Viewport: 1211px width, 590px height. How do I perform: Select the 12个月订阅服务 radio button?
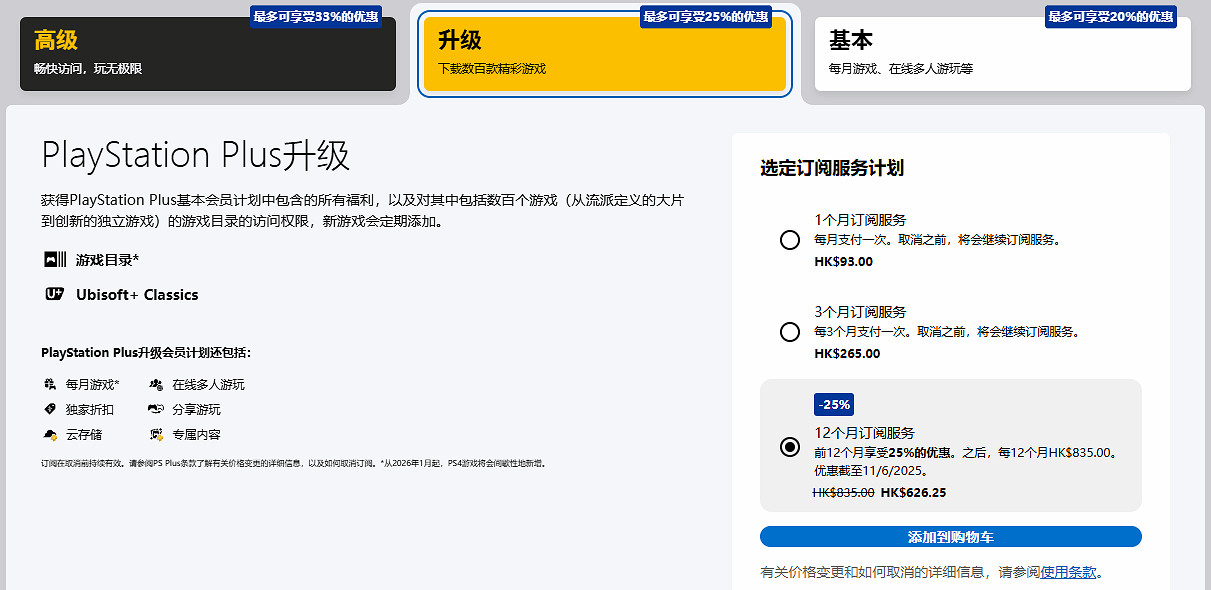tap(789, 448)
